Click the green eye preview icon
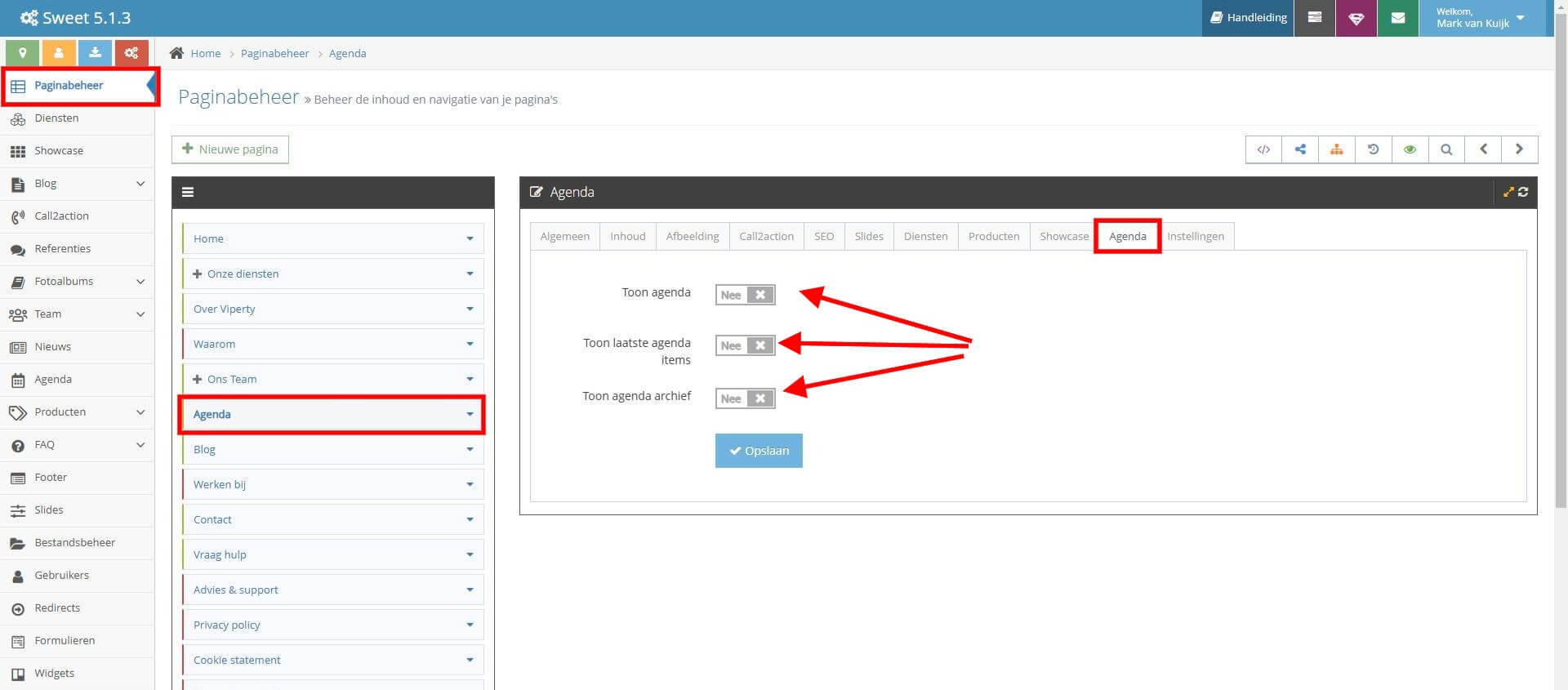Screen dimensions: 1568x690 1410,149
